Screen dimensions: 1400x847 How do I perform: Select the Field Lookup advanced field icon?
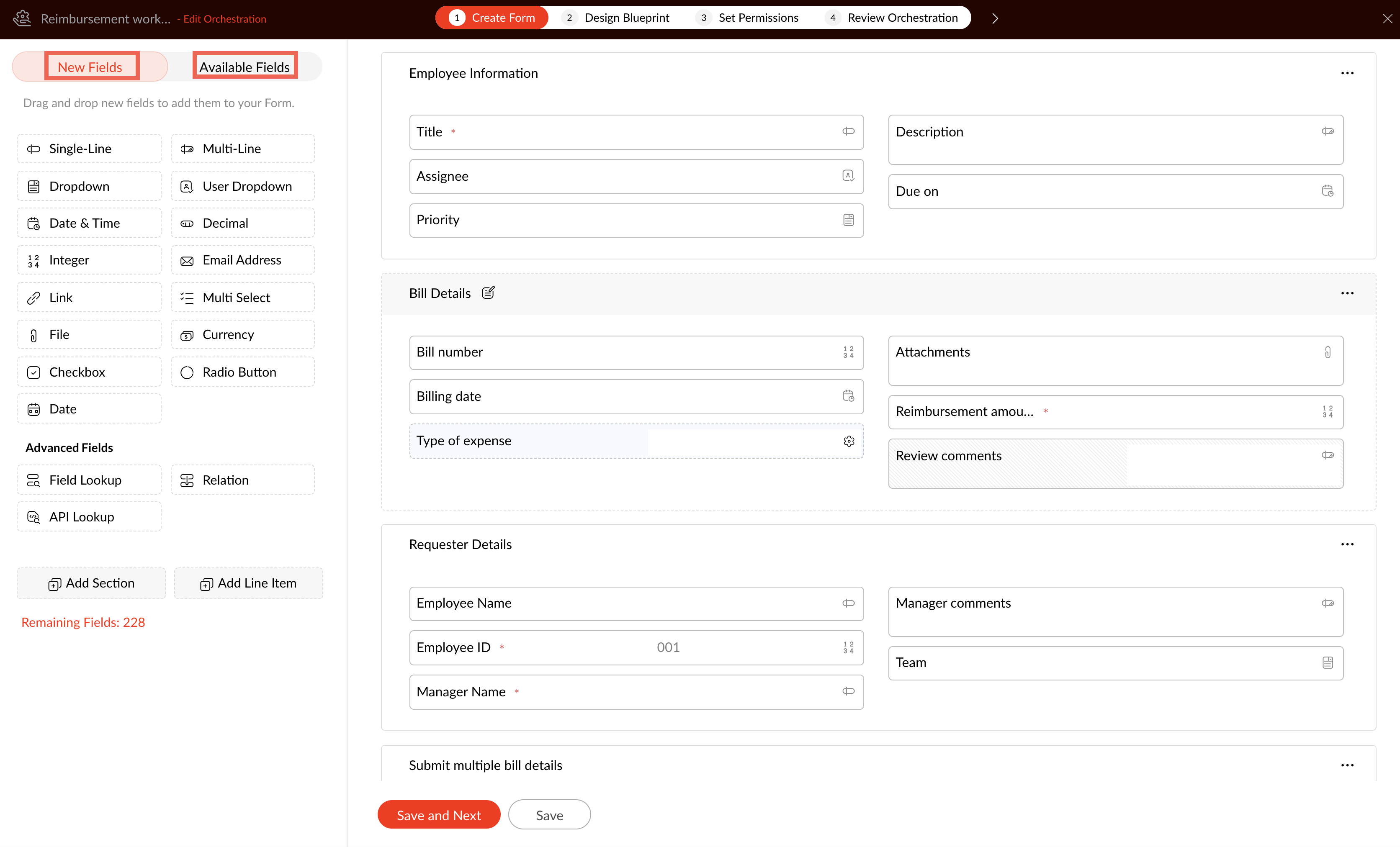pyautogui.click(x=33, y=480)
